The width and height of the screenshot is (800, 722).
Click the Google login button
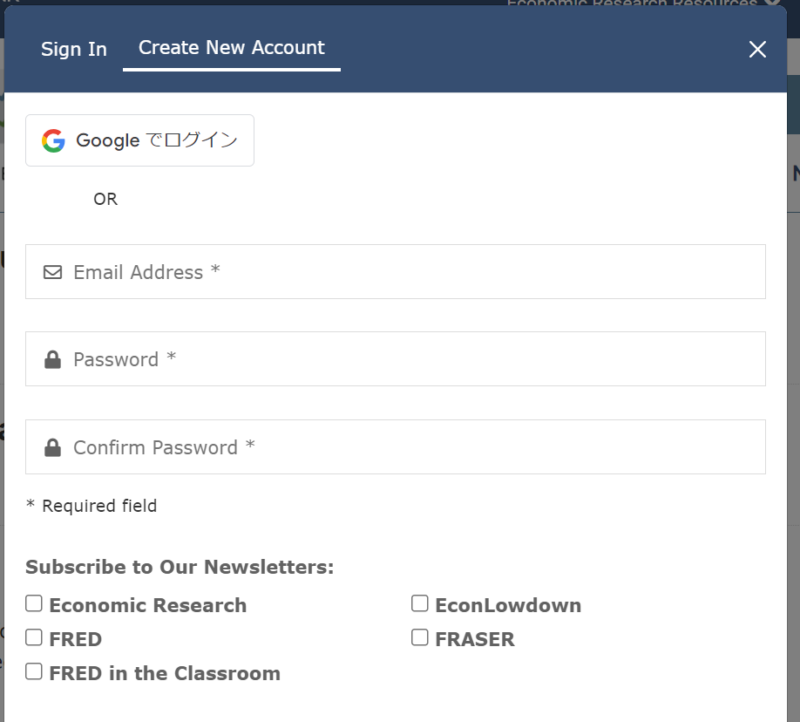(140, 140)
